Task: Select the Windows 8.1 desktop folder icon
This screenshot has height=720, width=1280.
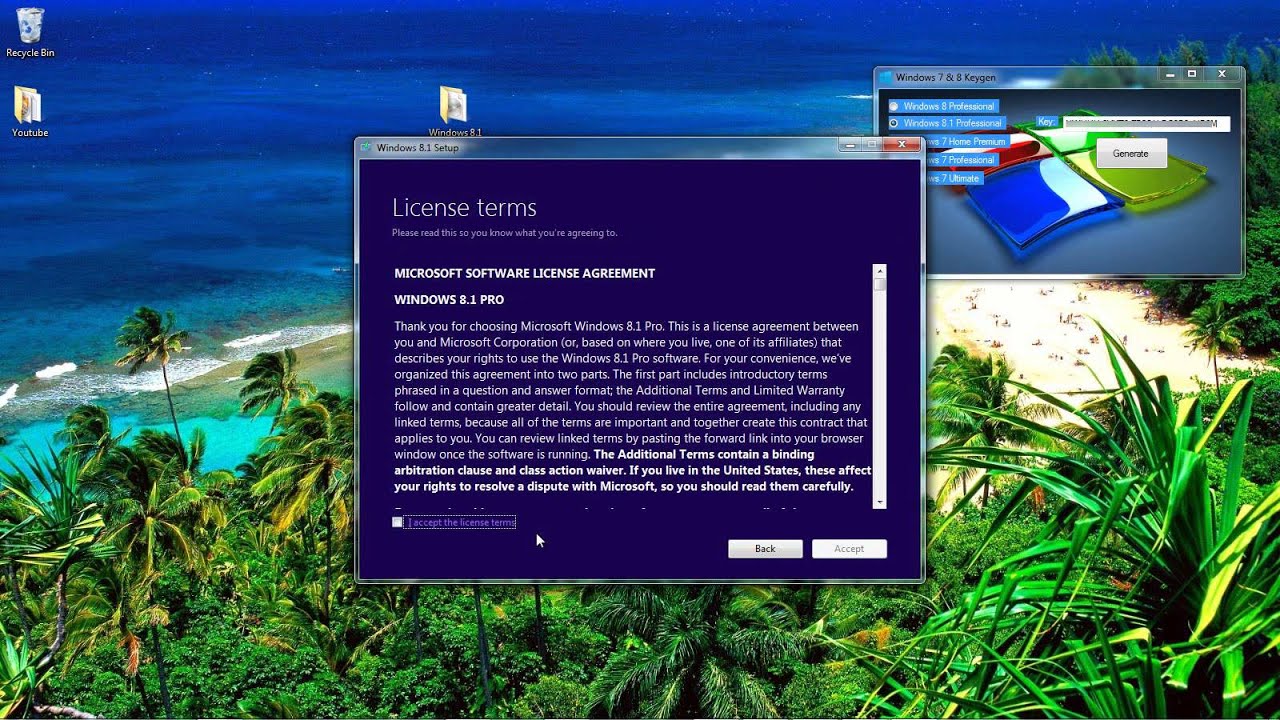Action: click(x=454, y=111)
